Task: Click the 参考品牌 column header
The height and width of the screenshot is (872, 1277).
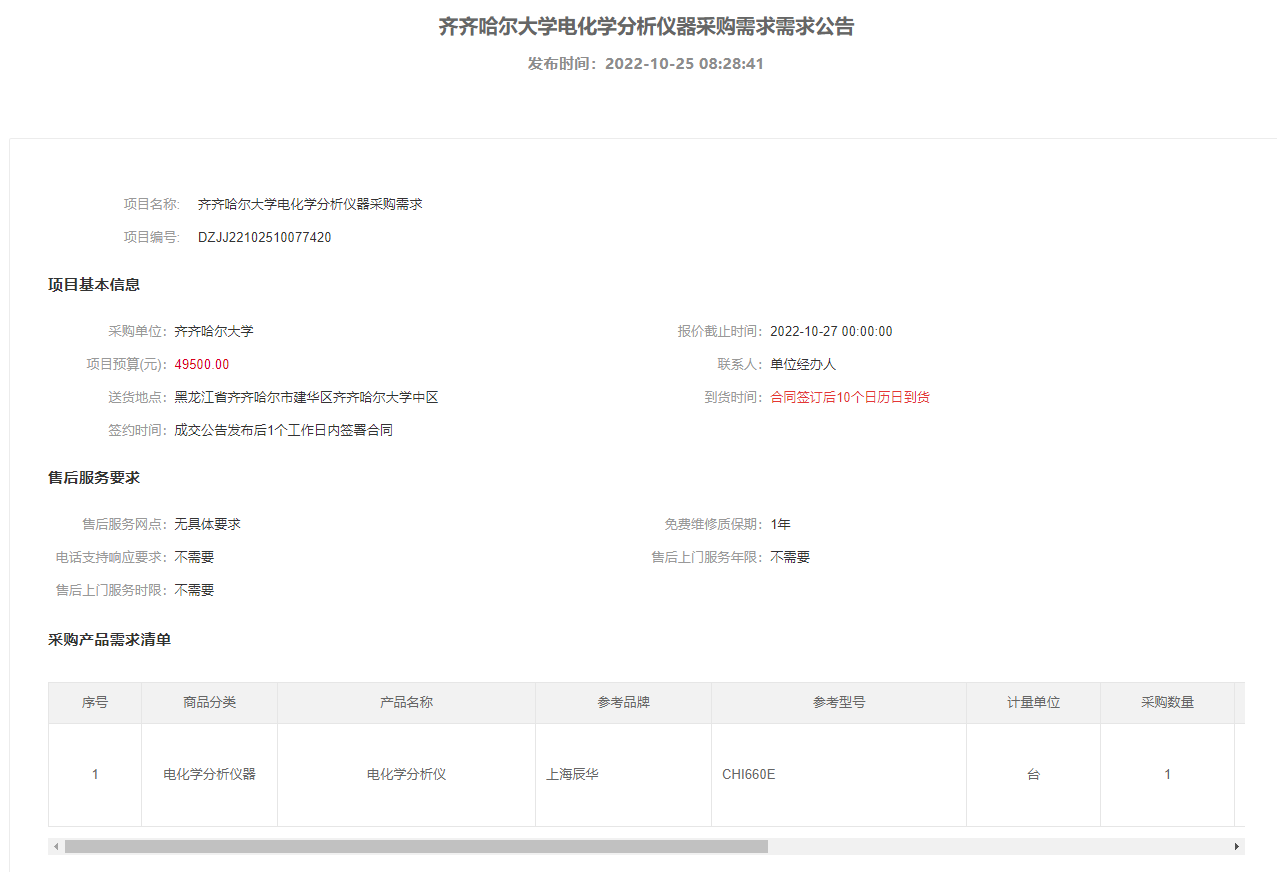Action: click(x=623, y=702)
